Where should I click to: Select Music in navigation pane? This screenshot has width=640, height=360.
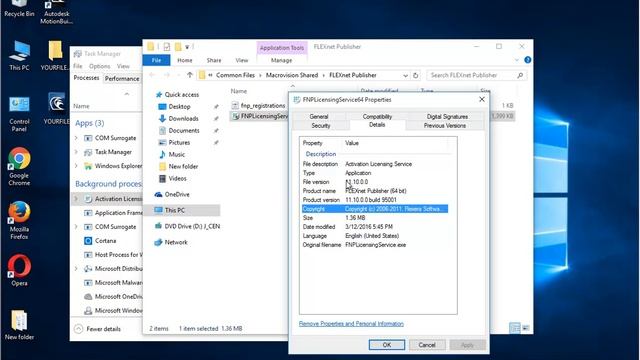pos(176,154)
